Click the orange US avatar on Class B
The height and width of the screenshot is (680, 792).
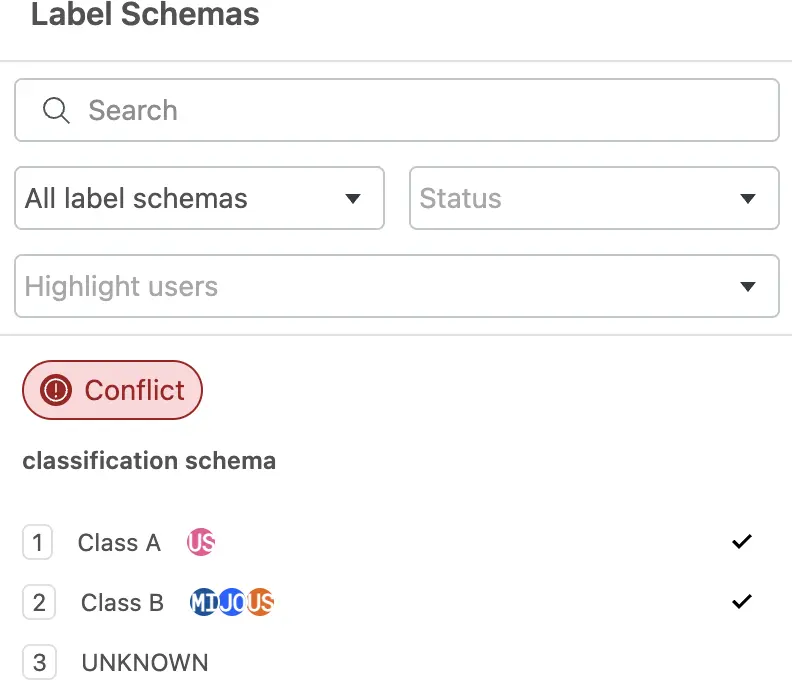click(x=261, y=602)
